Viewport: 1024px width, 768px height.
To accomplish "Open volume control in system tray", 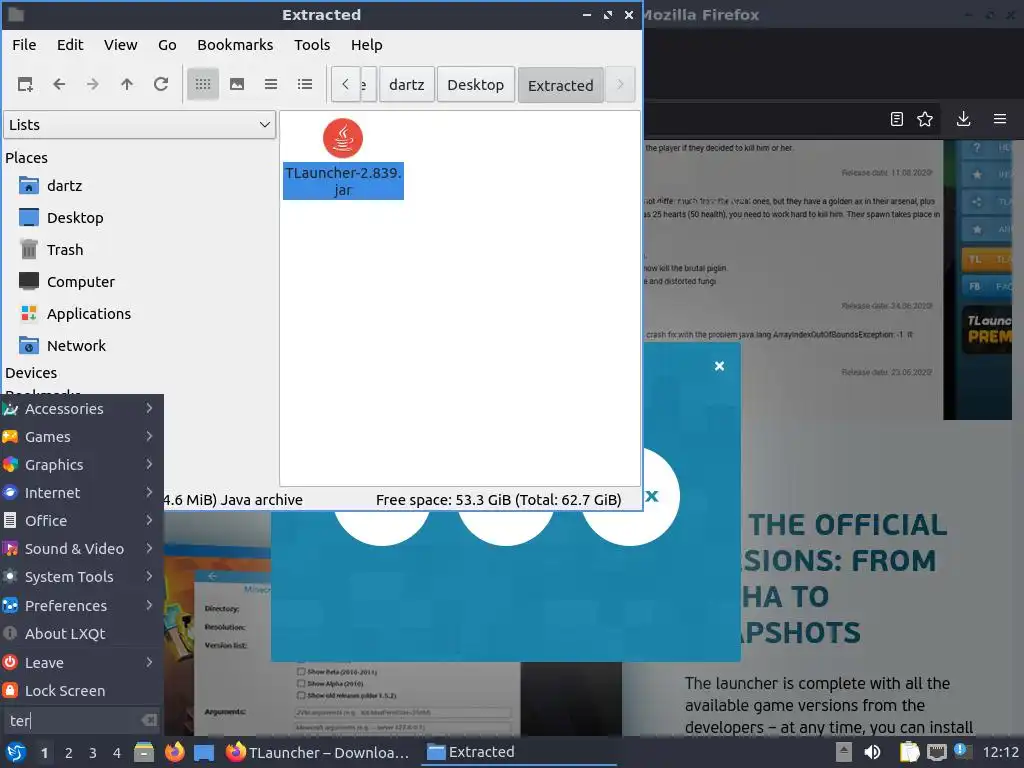I will click(872, 752).
